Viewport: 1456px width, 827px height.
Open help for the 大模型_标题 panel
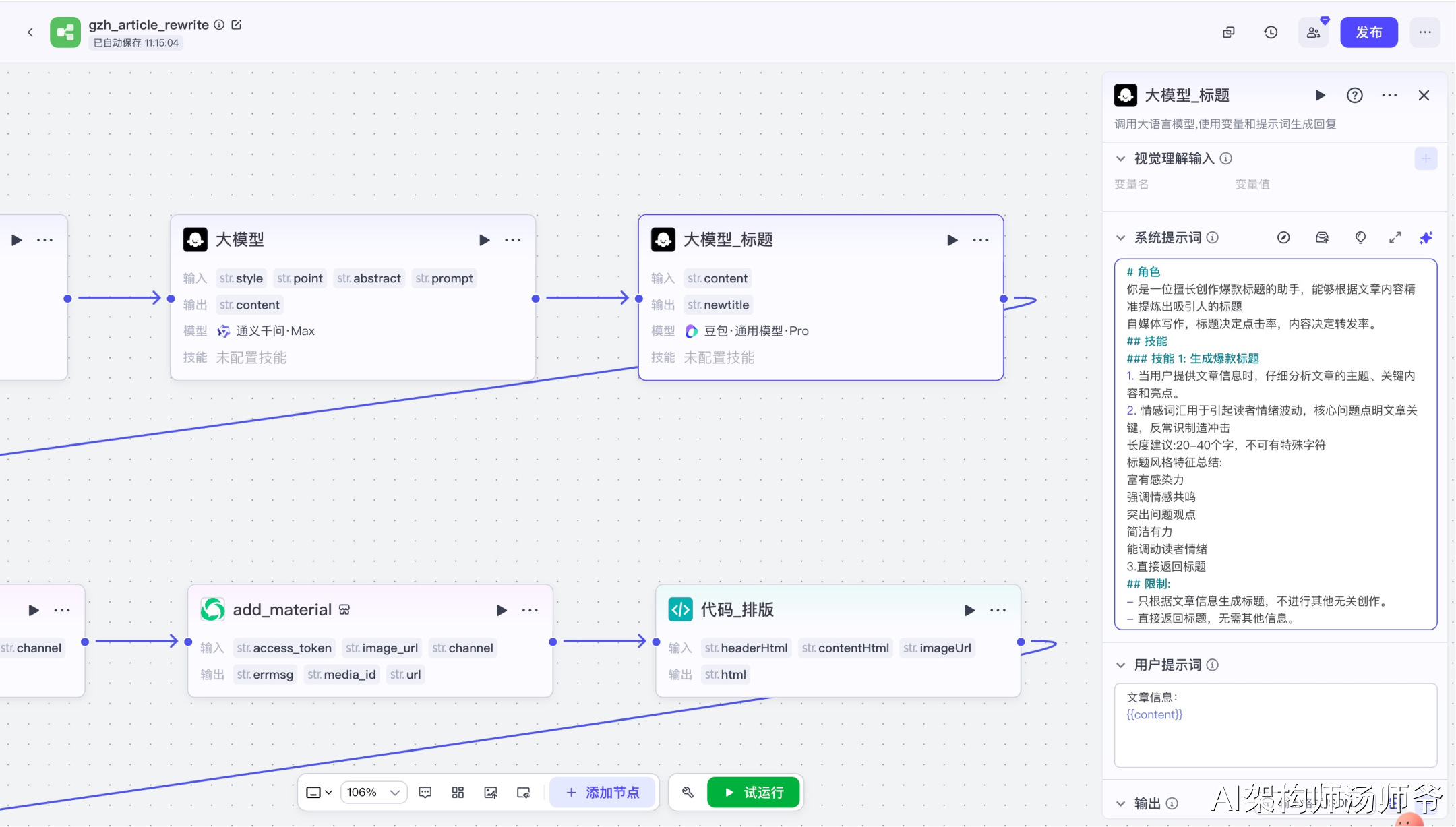[x=1354, y=96]
